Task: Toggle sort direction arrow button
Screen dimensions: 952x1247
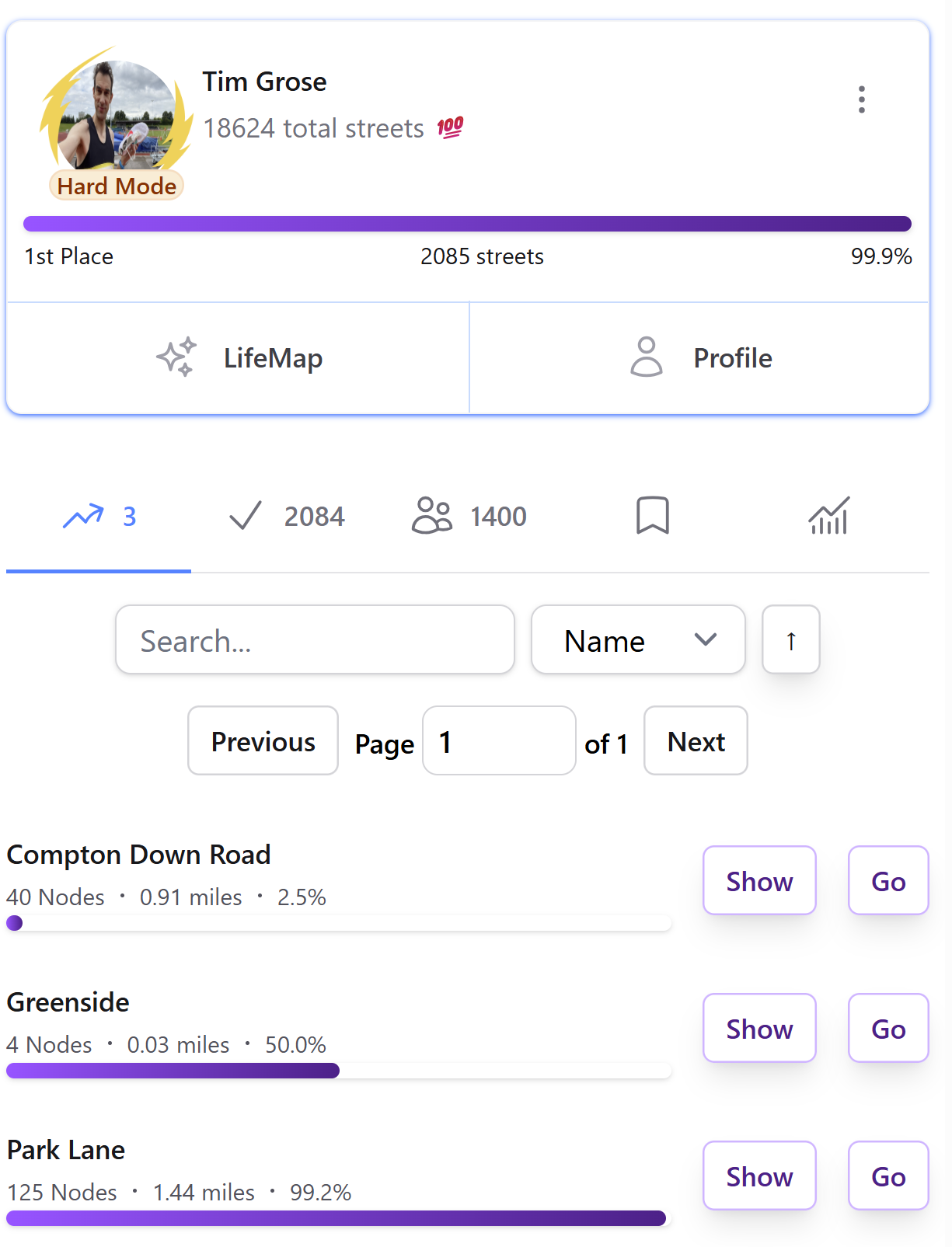Action: 790,640
